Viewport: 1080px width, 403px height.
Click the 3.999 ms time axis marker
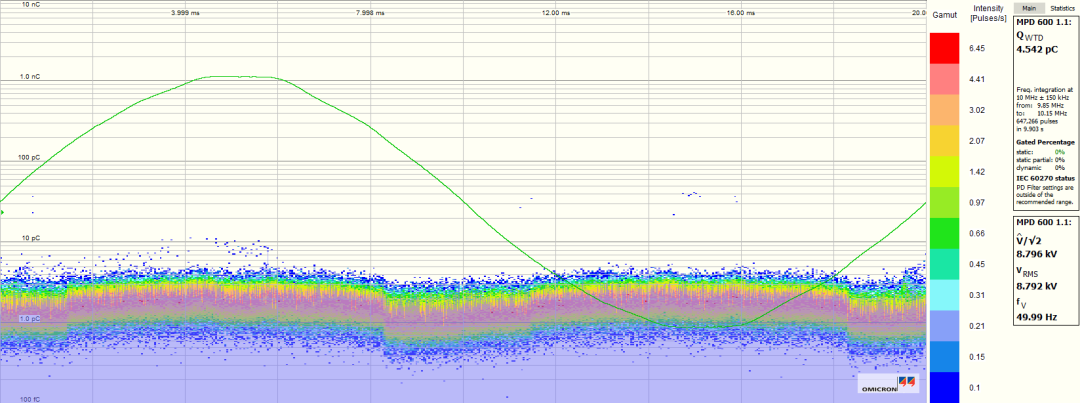(x=185, y=13)
